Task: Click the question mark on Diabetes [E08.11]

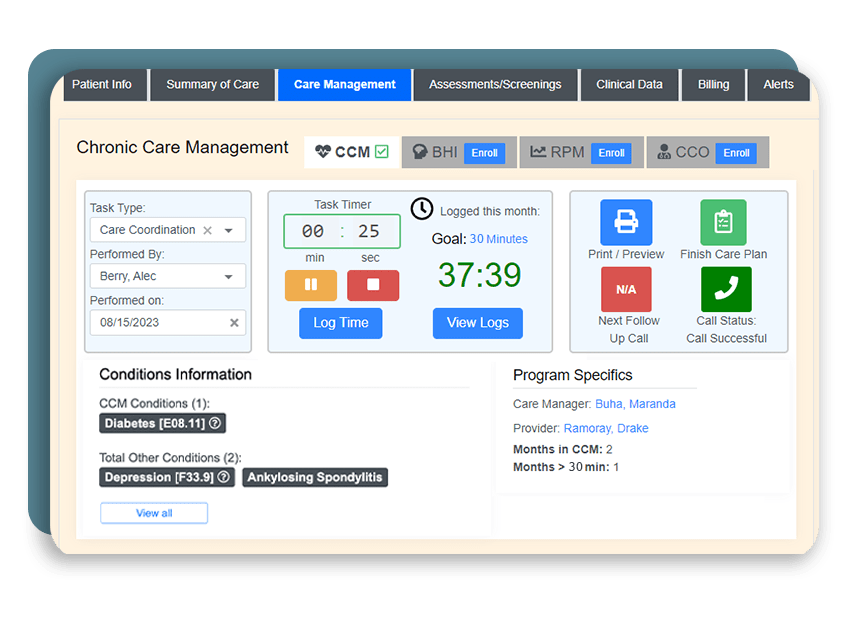Action: (216, 423)
